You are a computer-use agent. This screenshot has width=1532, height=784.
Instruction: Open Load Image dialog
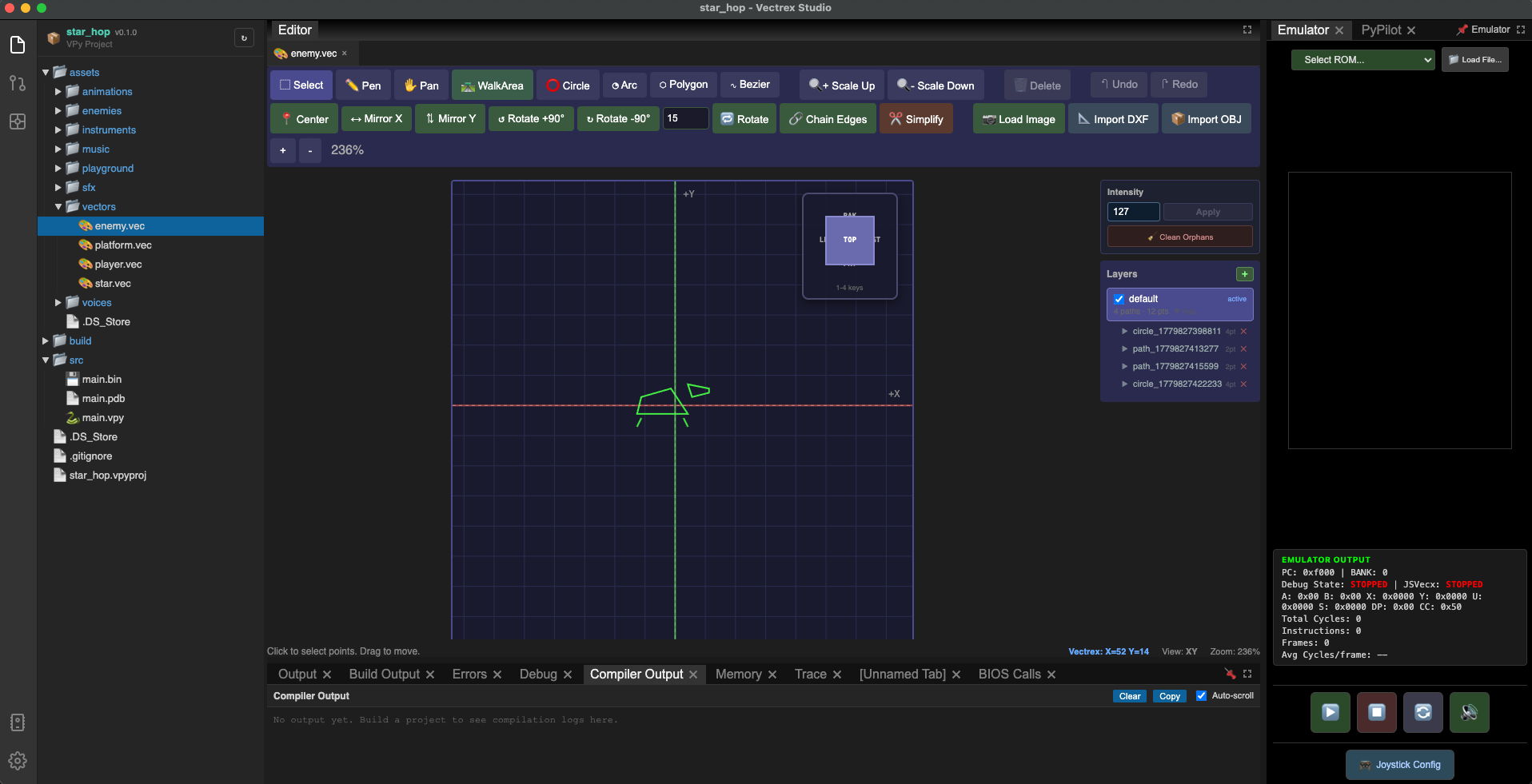[x=1019, y=119]
